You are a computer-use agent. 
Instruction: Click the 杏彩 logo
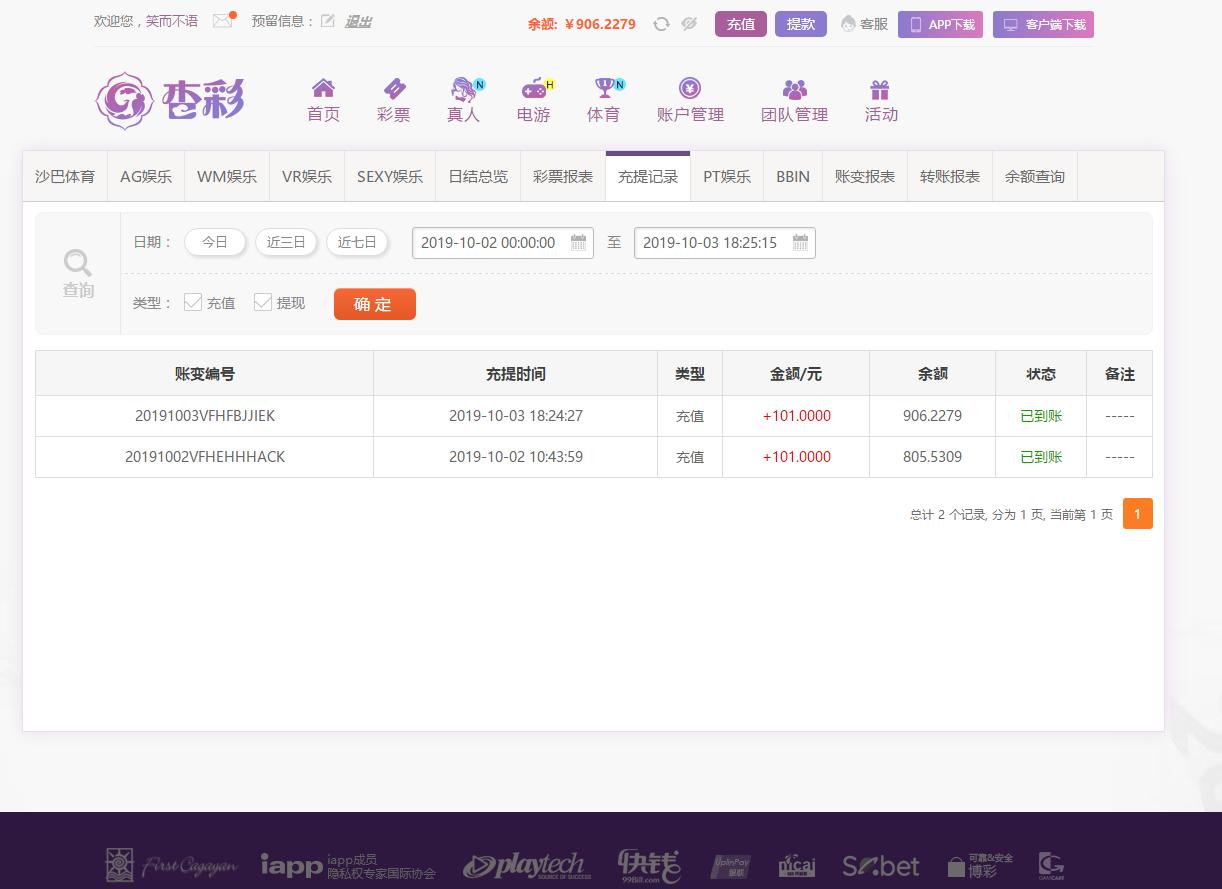pyautogui.click(x=170, y=100)
